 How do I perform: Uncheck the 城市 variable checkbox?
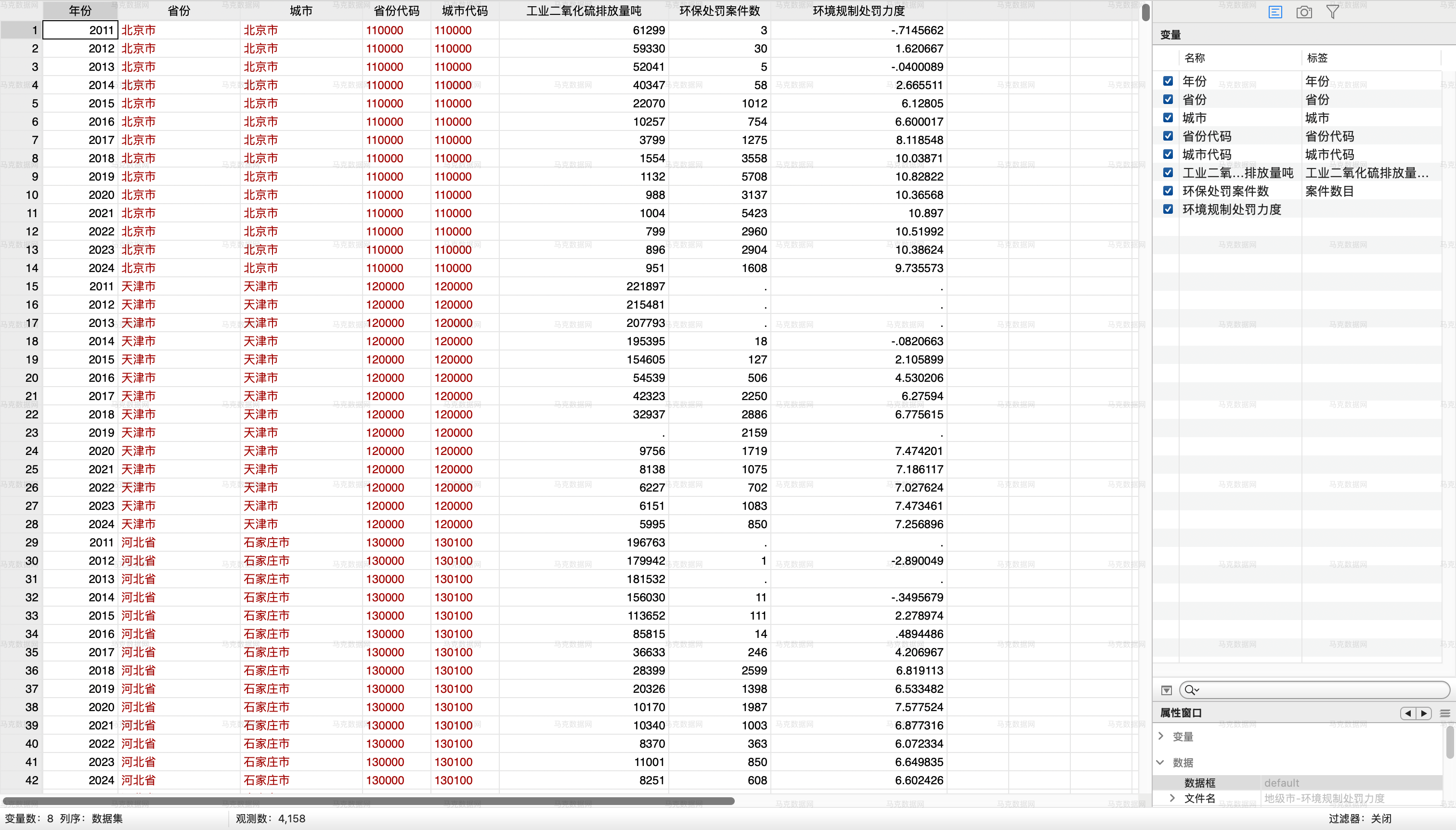[x=1168, y=117]
